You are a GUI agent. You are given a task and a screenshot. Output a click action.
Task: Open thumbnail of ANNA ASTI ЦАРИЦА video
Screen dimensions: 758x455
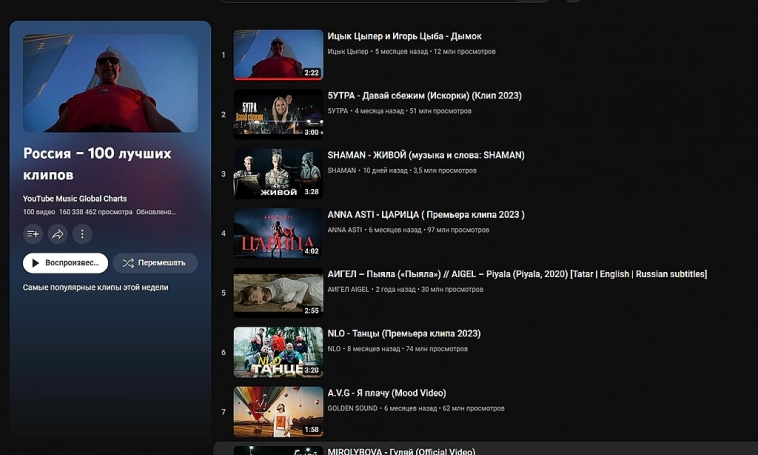point(278,233)
